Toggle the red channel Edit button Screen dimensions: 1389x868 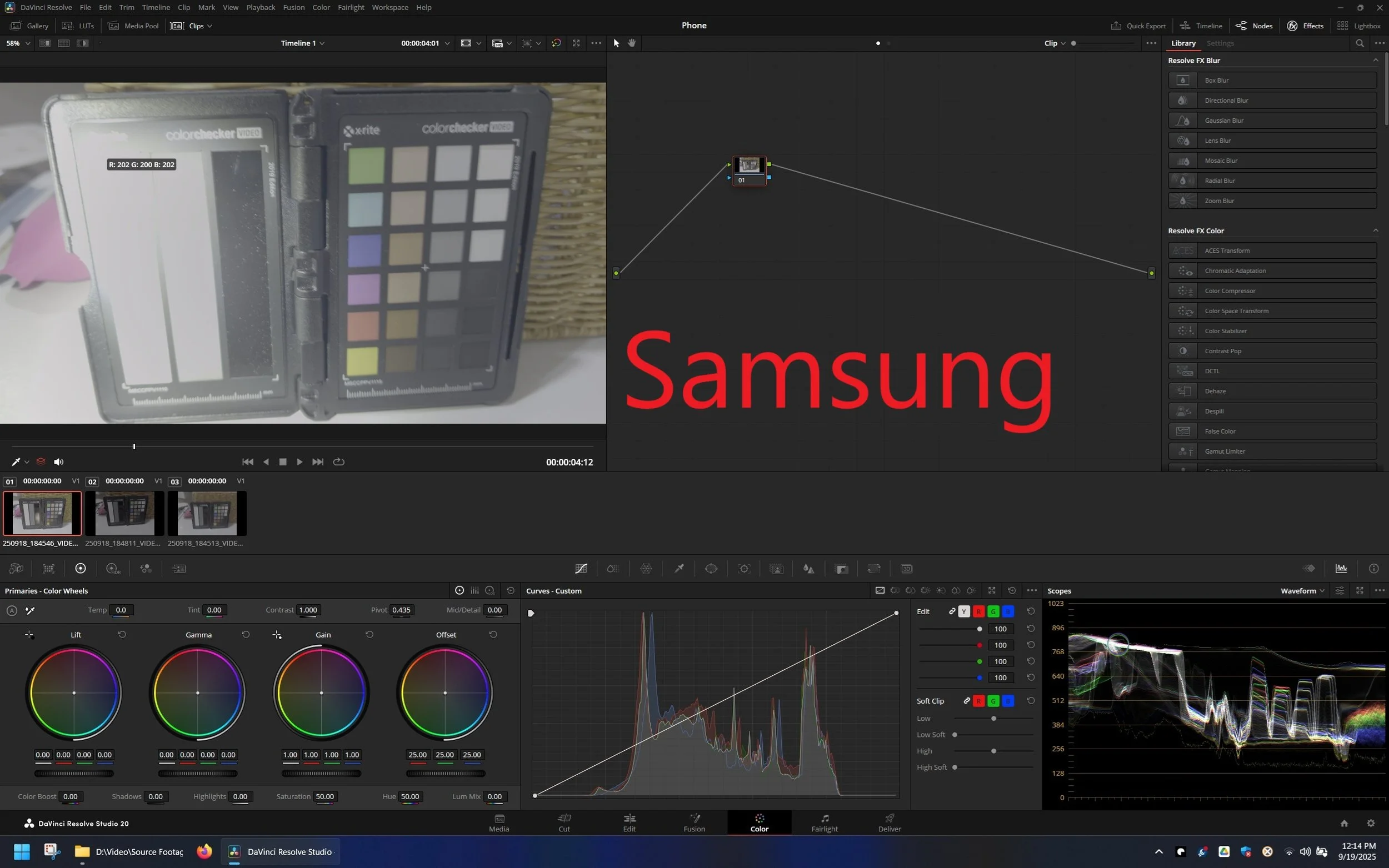click(x=978, y=612)
